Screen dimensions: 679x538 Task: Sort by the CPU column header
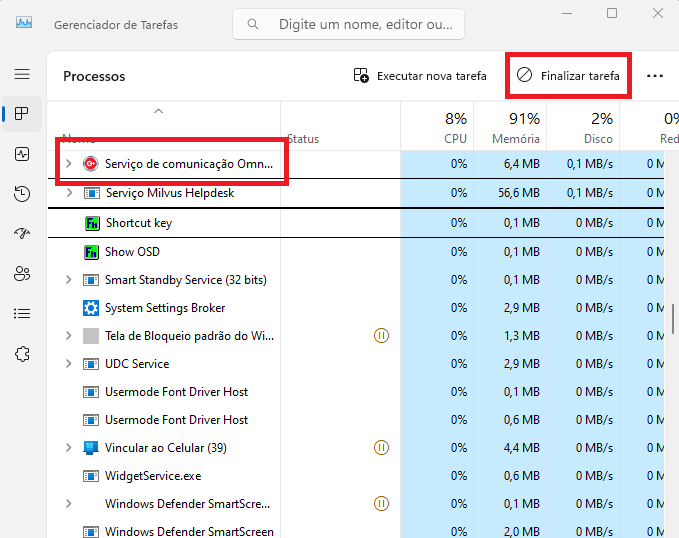tap(437, 127)
